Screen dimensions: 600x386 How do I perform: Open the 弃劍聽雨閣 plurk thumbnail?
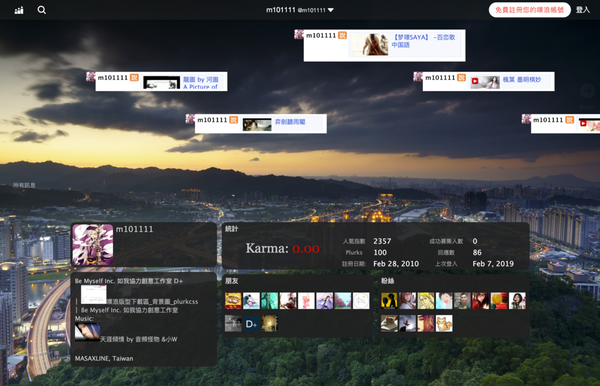point(257,125)
